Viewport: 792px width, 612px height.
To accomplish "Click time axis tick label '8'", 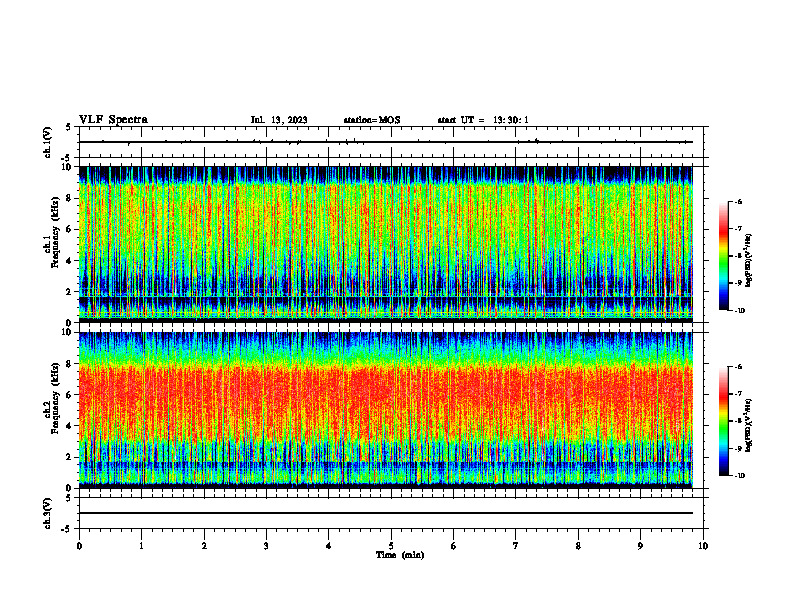I will coord(578,546).
